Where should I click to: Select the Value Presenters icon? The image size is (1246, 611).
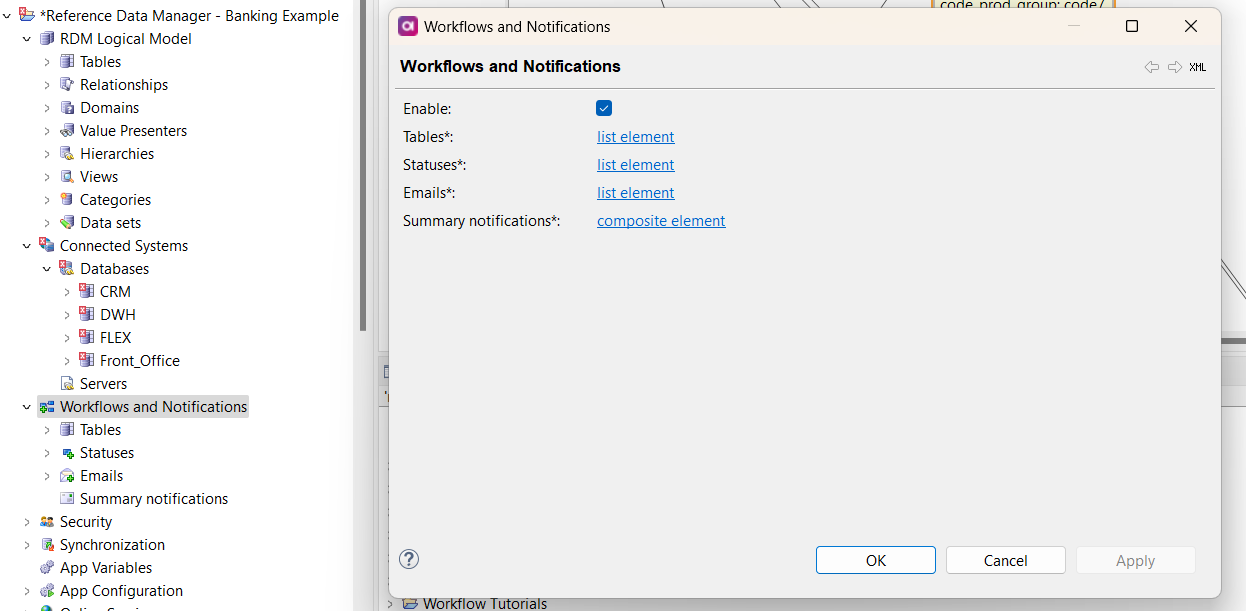click(67, 130)
